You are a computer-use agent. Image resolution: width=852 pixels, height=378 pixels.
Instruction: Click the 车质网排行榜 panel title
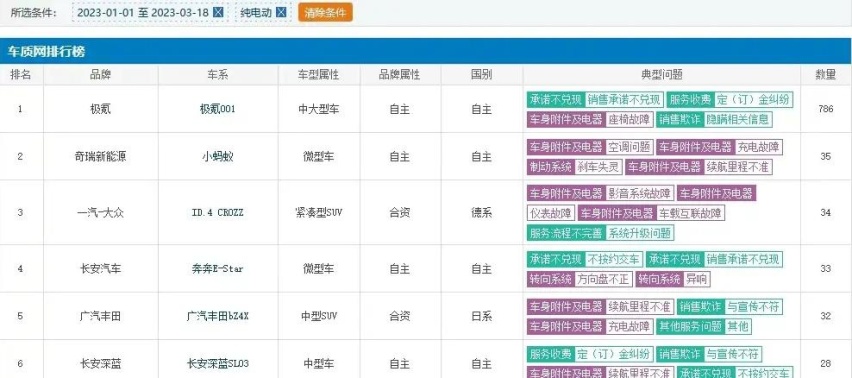pyautogui.click(x=46, y=52)
